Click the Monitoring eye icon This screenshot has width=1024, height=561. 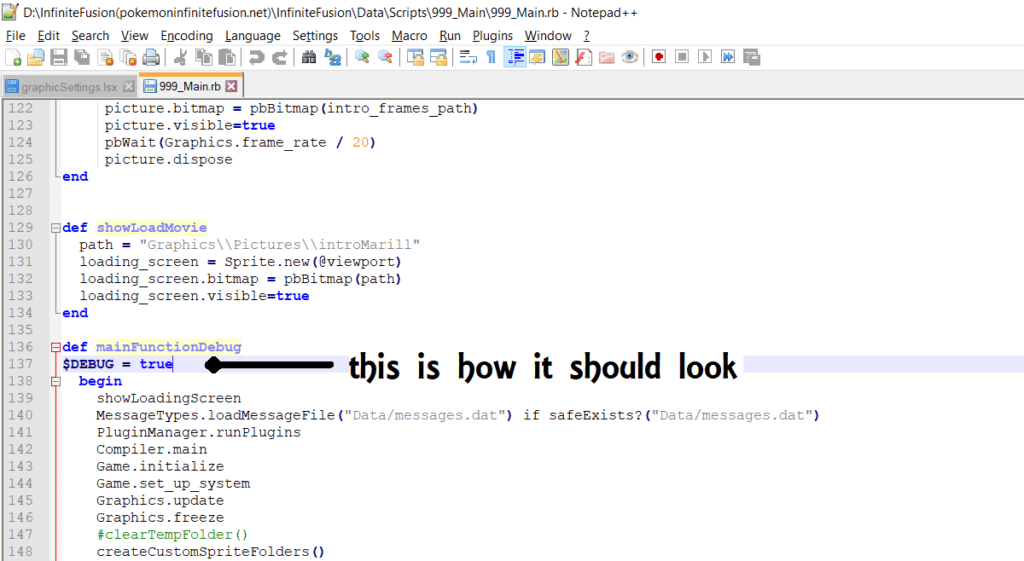tap(629, 58)
